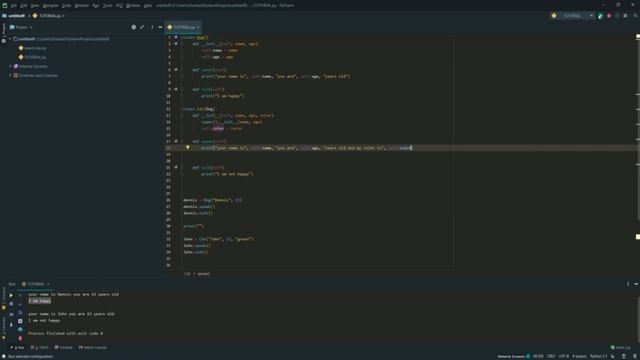Image resolution: width=640 pixels, height=360 pixels.
Task: Run the TUTORIAL configuration with green arrow
Action: pyautogui.click(x=600, y=16)
